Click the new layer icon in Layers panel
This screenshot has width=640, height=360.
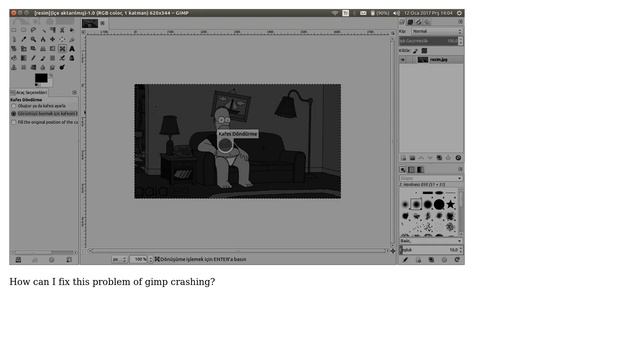[x=403, y=158]
